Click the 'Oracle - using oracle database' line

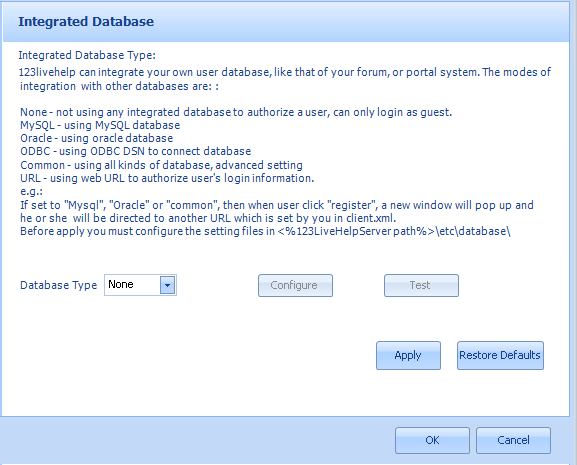[x=97, y=138]
